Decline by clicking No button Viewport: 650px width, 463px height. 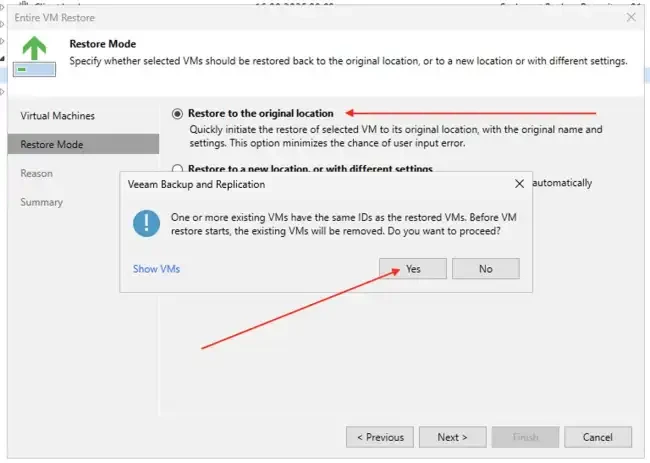(486, 269)
